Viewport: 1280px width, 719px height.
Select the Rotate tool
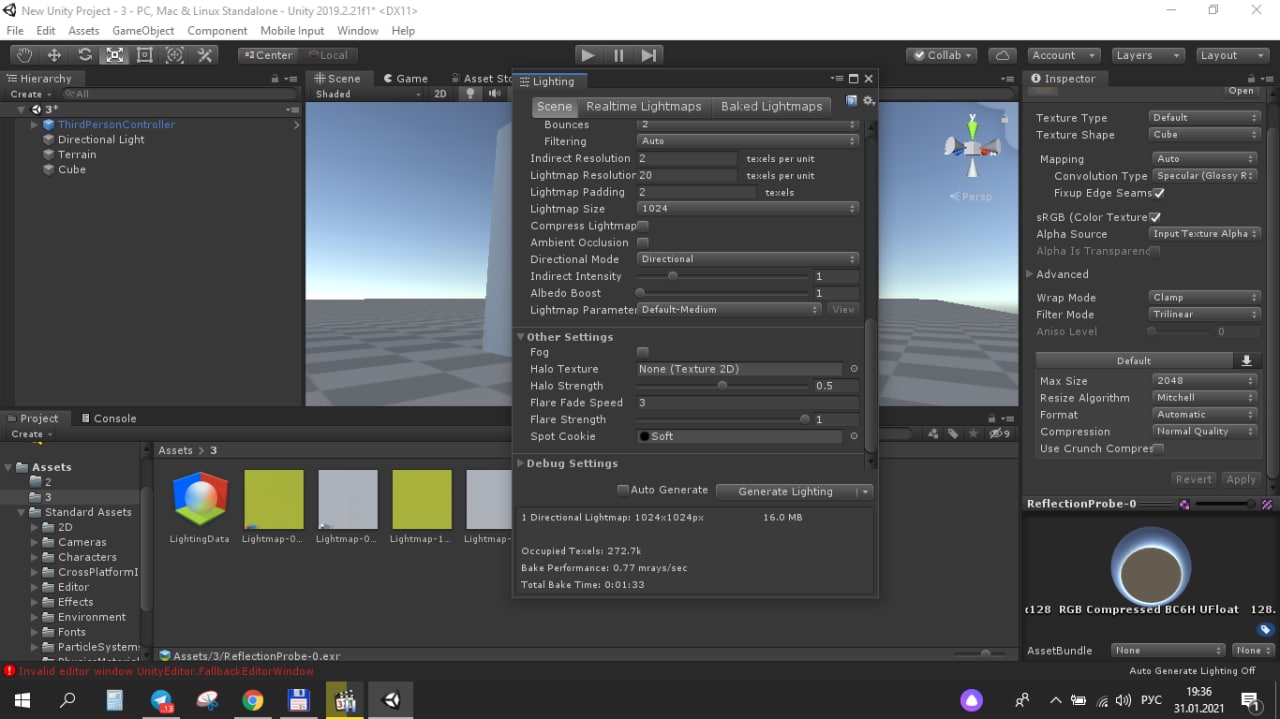85,55
